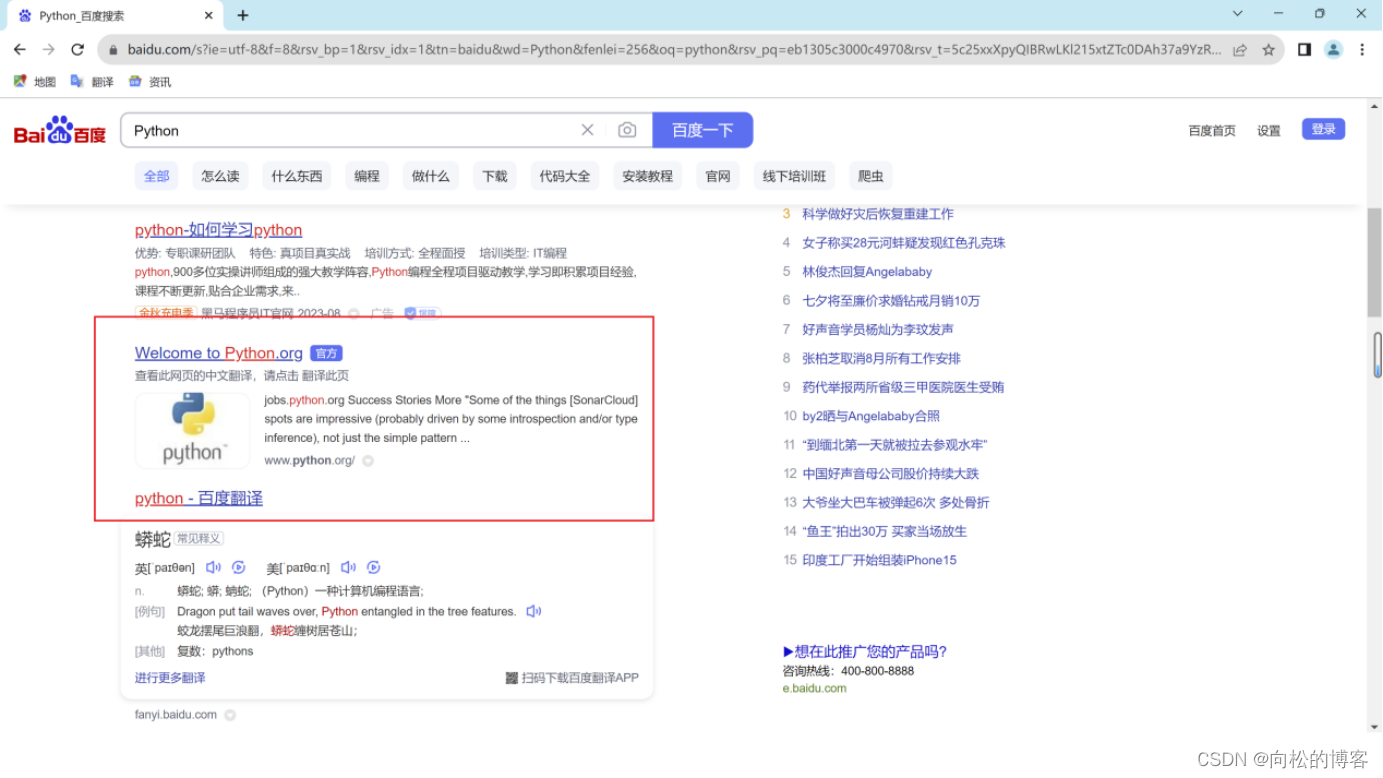This screenshot has height=778, width=1383.
Task: Open the python-如何学习python ad link
Action: point(218,230)
